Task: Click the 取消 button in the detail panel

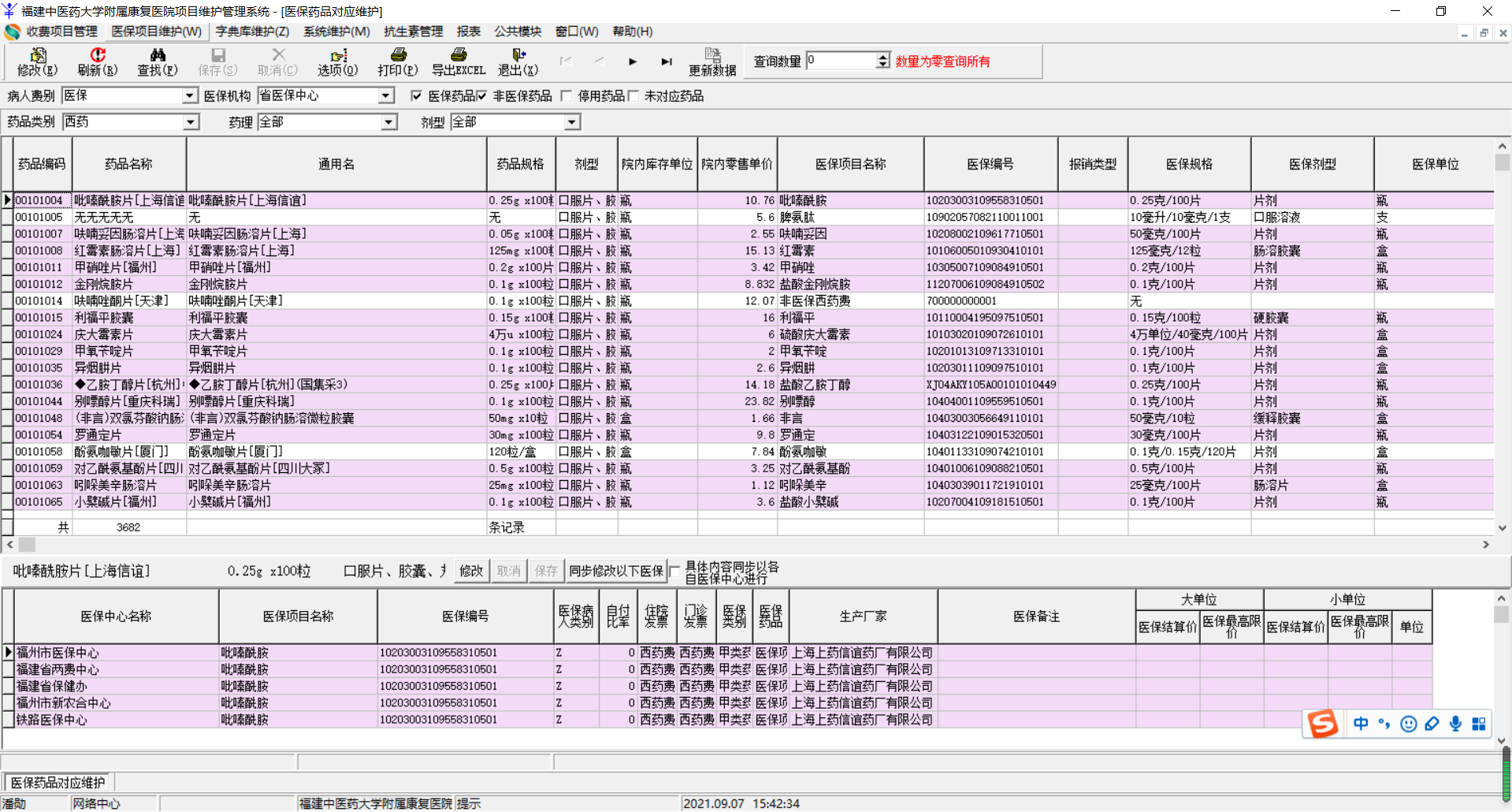Action: (508, 571)
